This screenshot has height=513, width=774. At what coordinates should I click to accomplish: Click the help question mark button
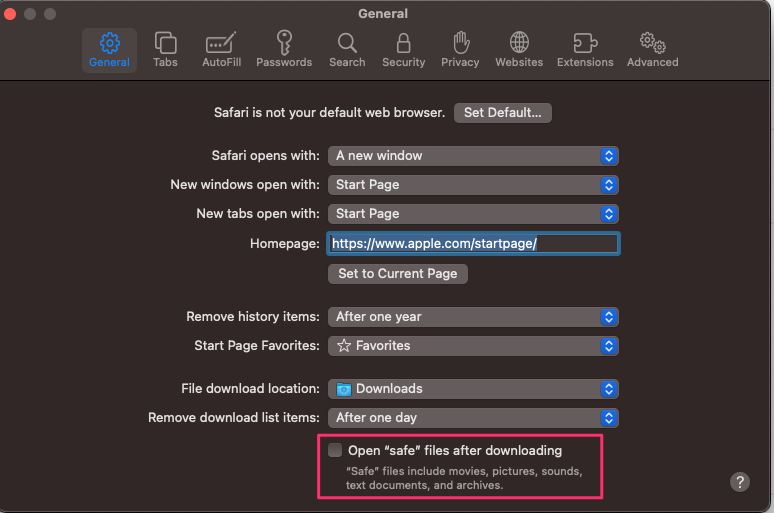740,482
